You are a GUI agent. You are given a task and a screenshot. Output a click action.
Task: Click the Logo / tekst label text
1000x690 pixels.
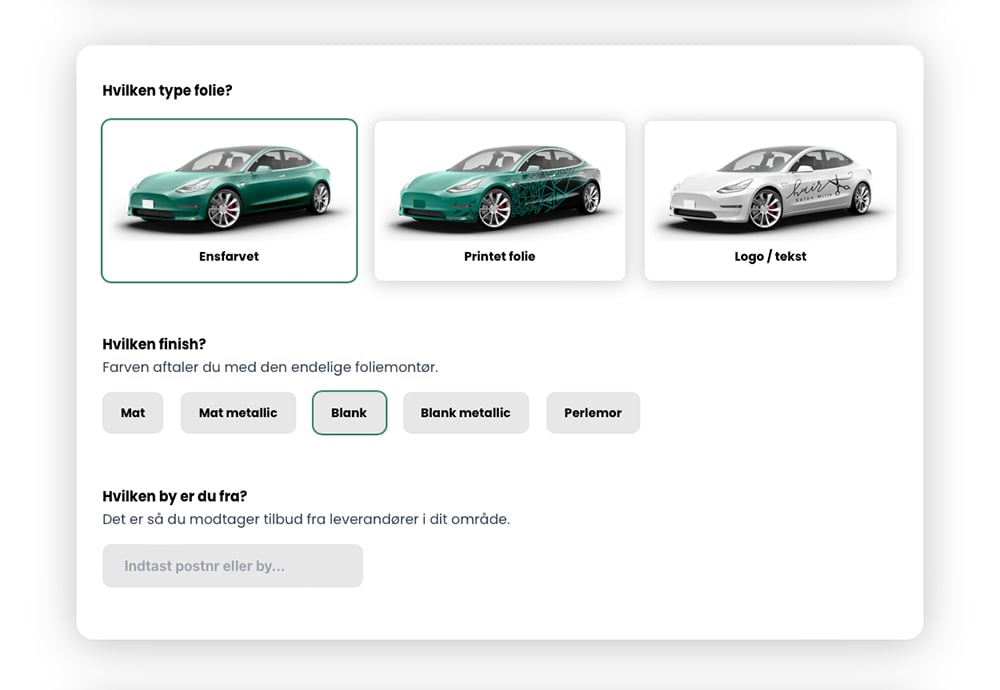pos(770,257)
